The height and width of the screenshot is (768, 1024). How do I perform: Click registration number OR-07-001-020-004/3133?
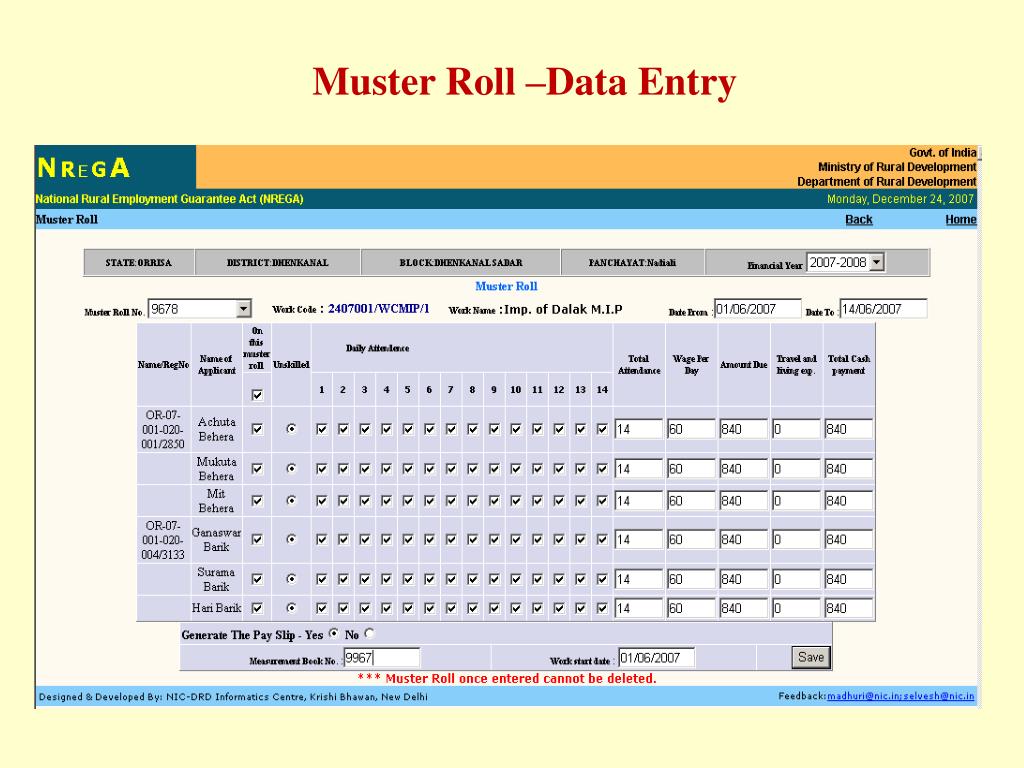(163, 539)
